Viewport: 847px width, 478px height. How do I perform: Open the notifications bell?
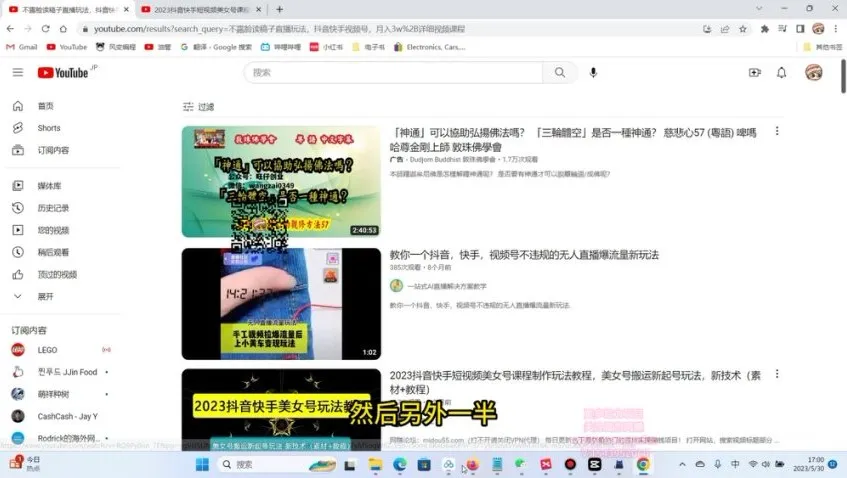(x=782, y=72)
